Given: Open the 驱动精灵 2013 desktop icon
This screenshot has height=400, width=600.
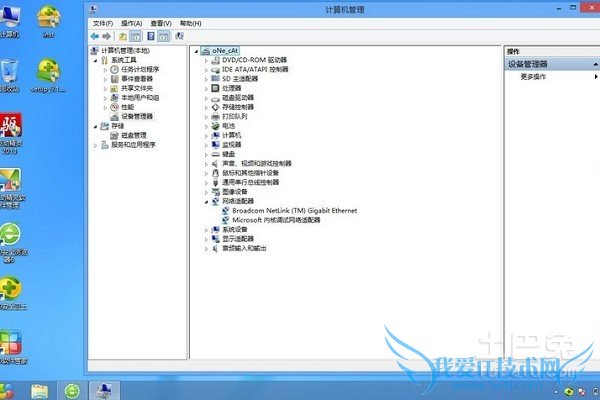Looking at the screenshot, I should click(11, 133).
